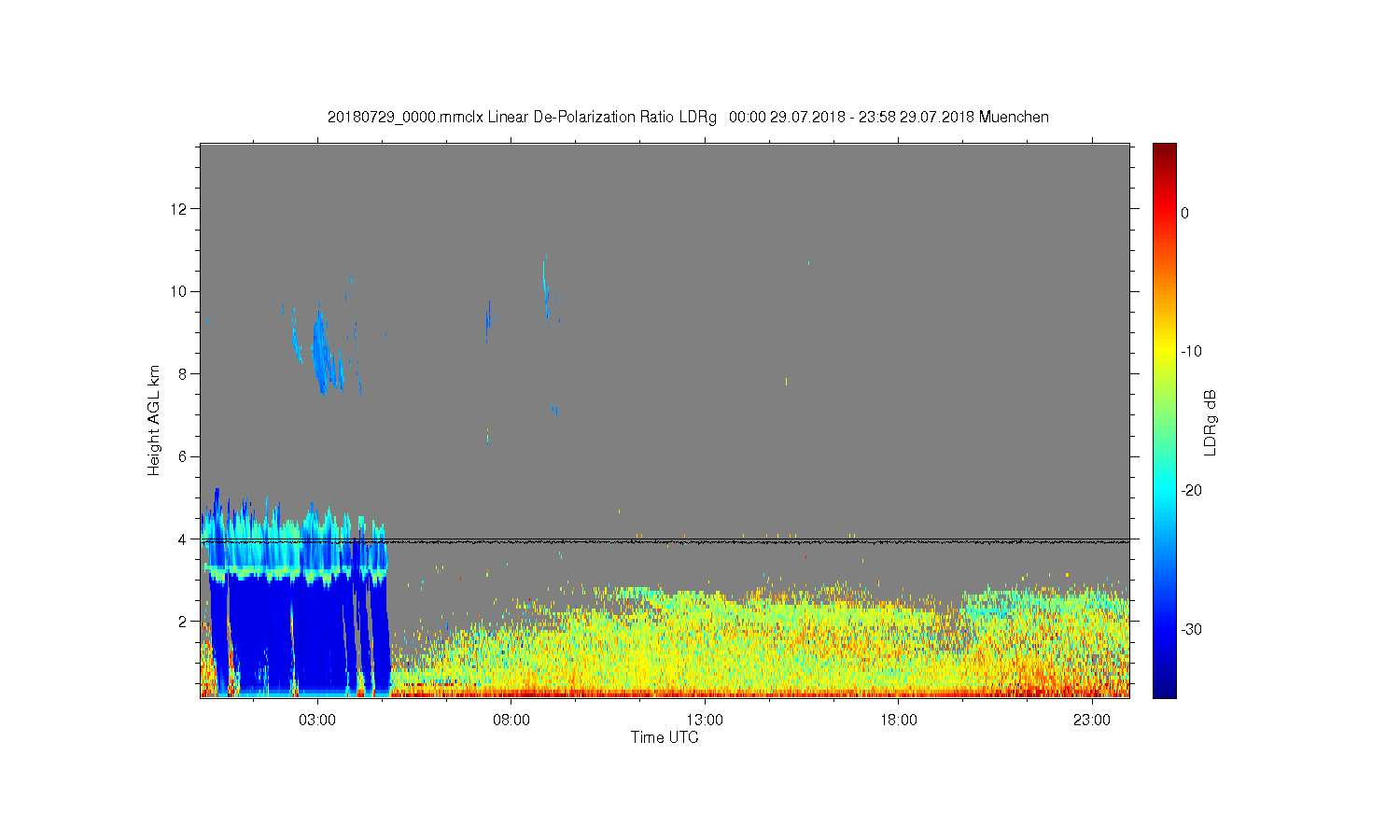The height and width of the screenshot is (840, 1400).
Task: Click the 13:00 time tick label
Action: click(705, 721)
